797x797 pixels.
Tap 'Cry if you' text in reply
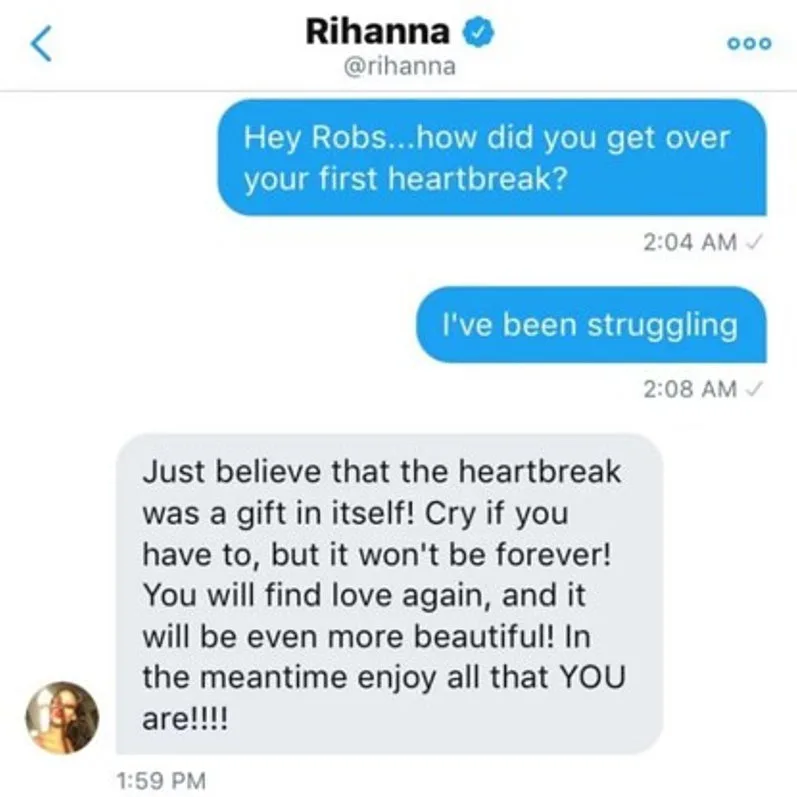496,514
